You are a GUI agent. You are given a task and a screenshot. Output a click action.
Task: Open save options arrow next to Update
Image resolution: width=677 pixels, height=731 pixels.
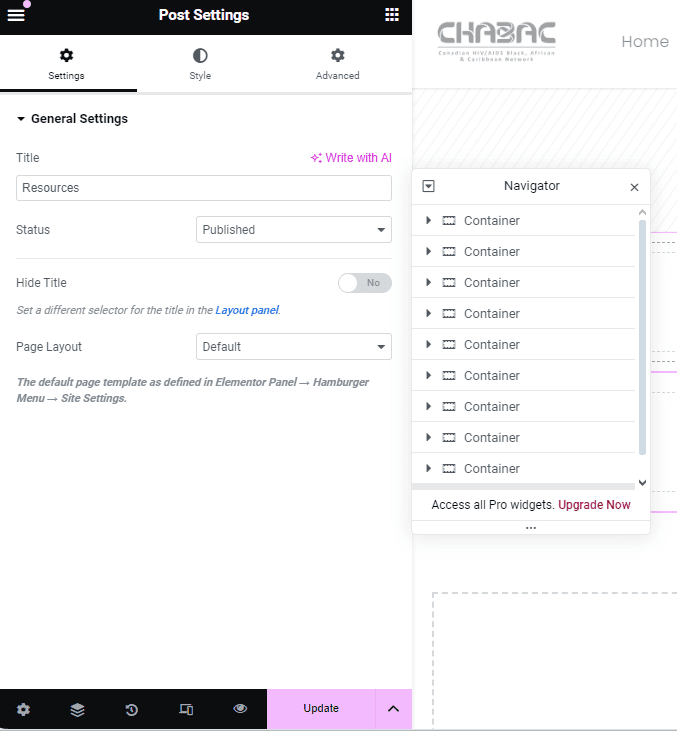click(393, 709)
